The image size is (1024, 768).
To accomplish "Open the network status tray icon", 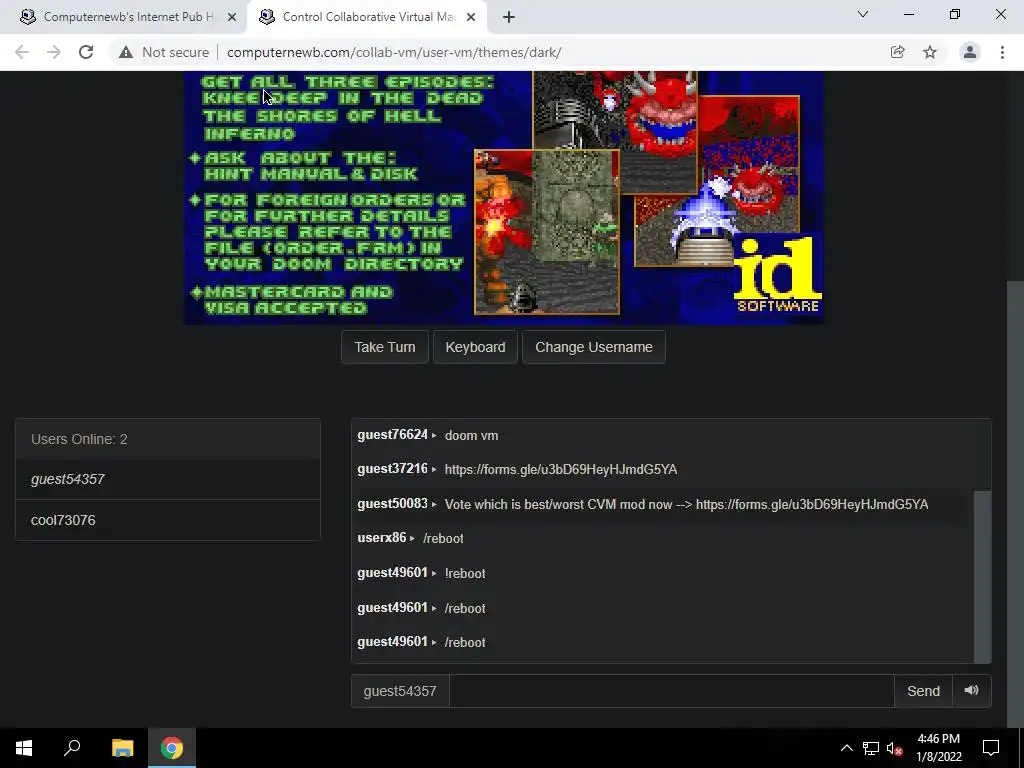I will [871, 748].
